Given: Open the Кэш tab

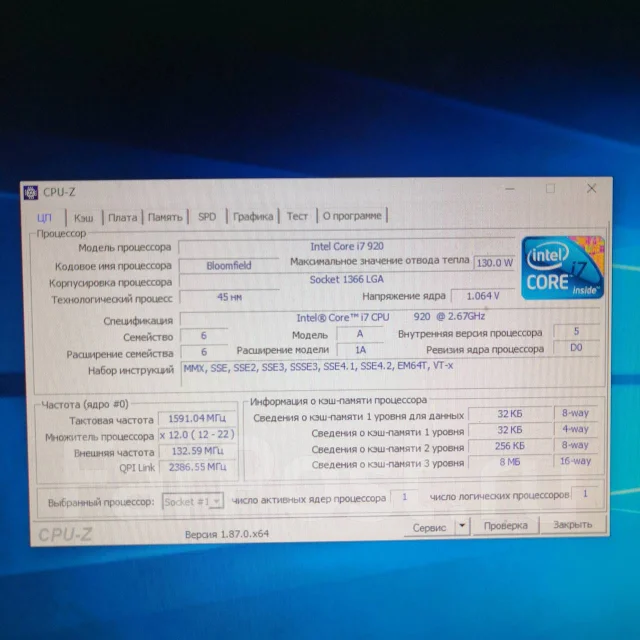Looking at the screenshot, I should 84,218.
